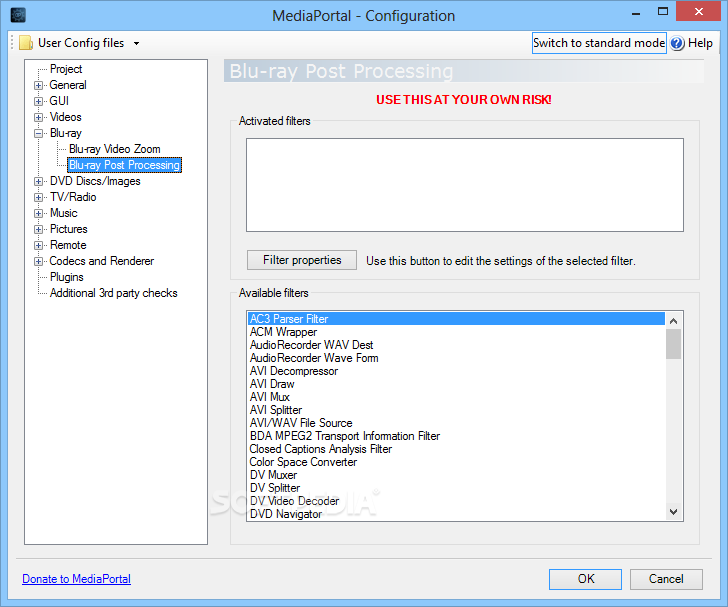
Task: Select Color Space Converter filter
Action: coord(456,462)
